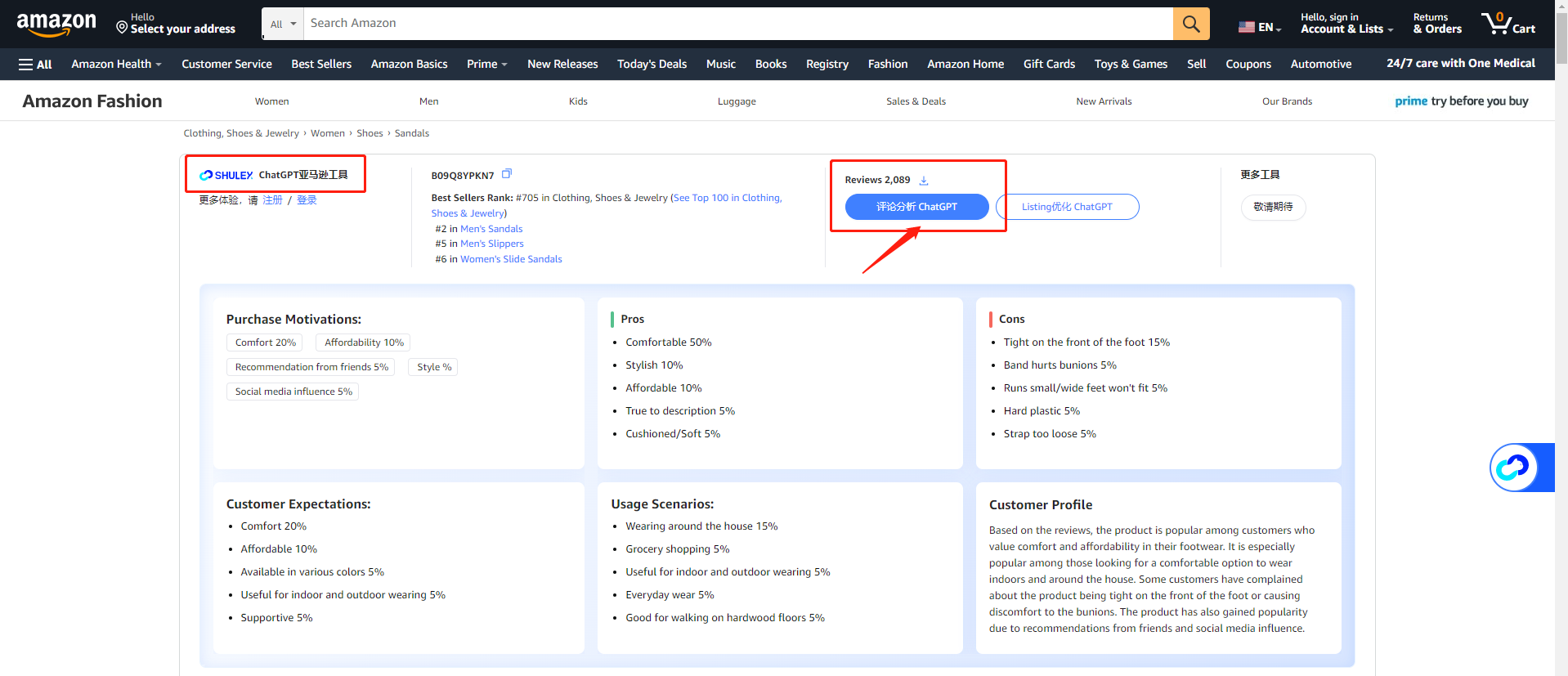The image size is (1568, 676).
Task: Open Registry in the nav bar
Action: tap(827, 64)
